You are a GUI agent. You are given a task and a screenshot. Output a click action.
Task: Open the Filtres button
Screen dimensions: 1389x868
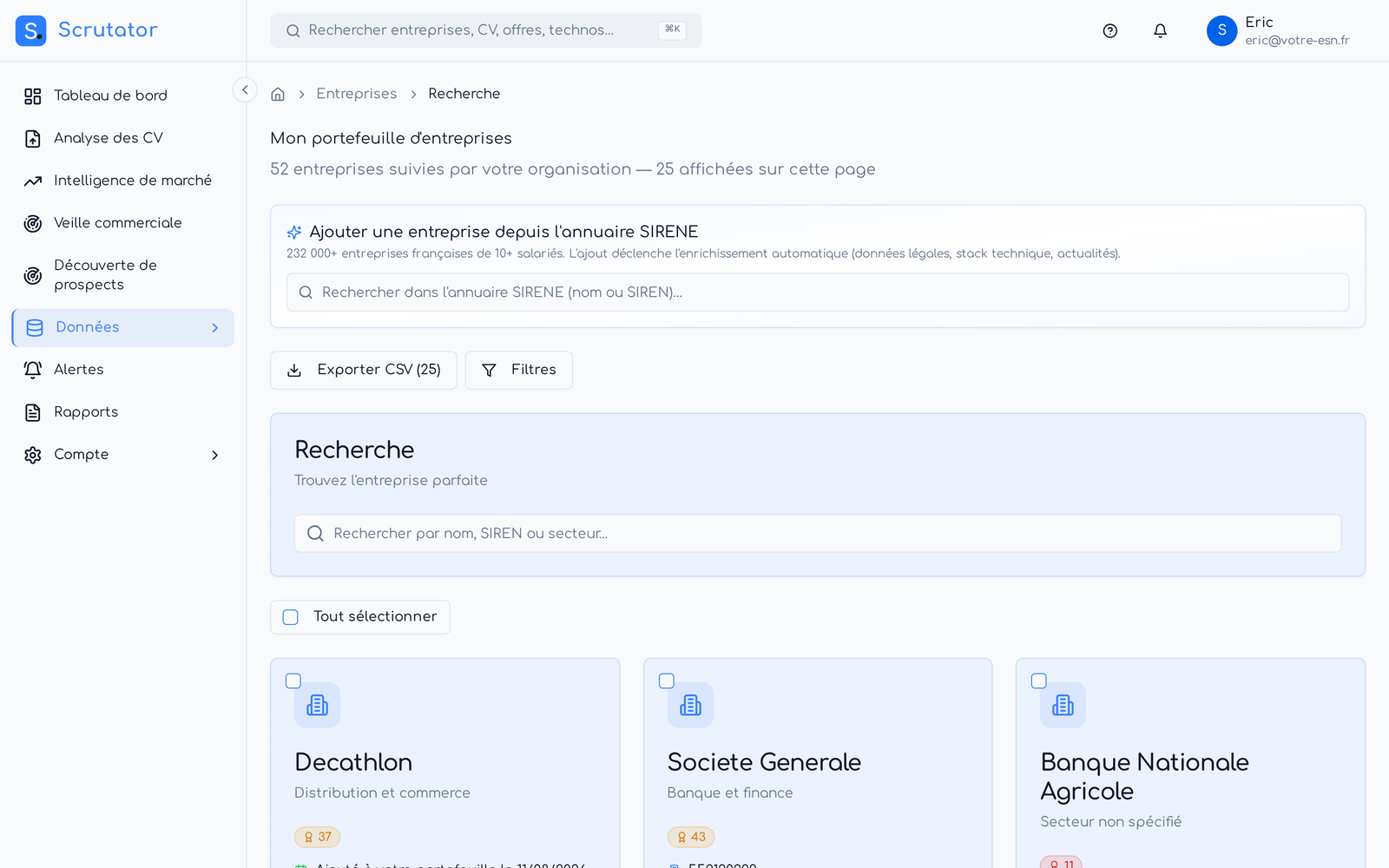coord(519,371)
